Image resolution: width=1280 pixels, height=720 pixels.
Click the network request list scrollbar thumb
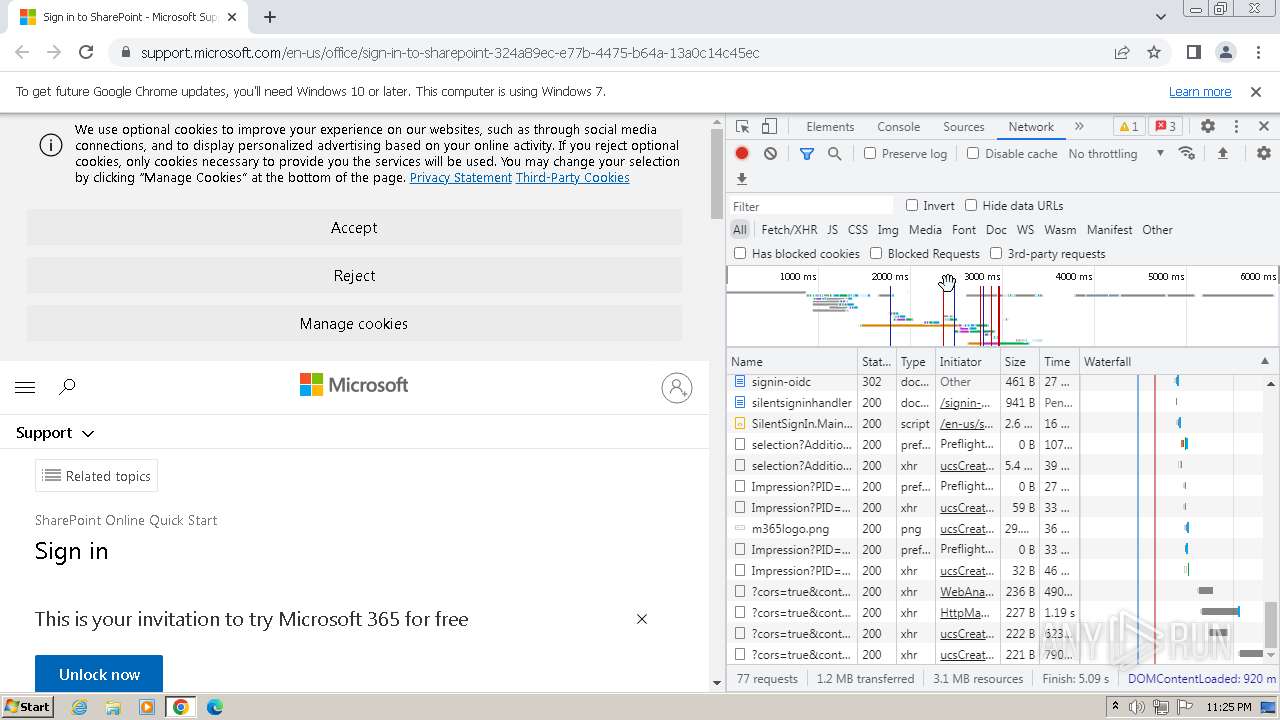coord(1271,624)
